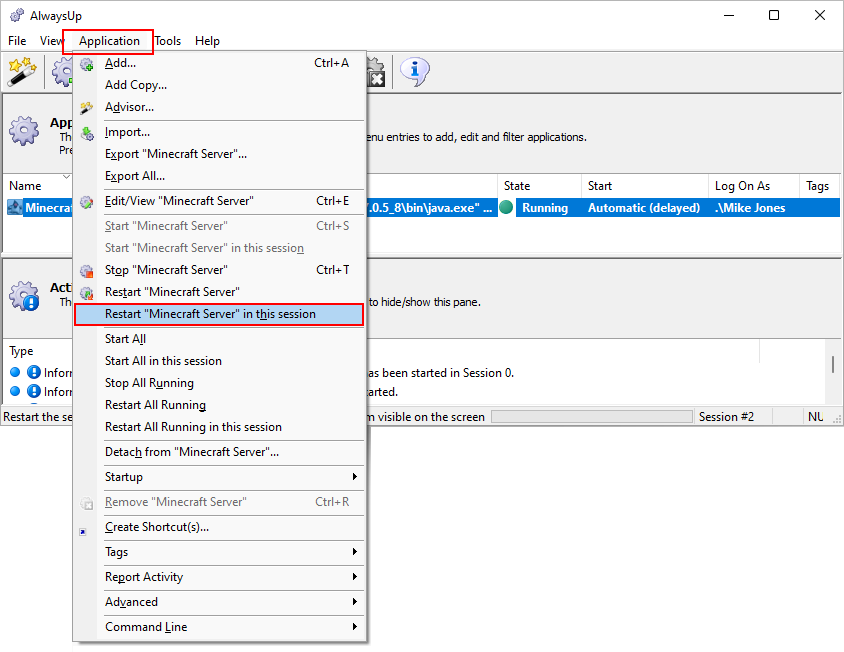
Task: Open the File menu
Action: (x=17, y=41)
